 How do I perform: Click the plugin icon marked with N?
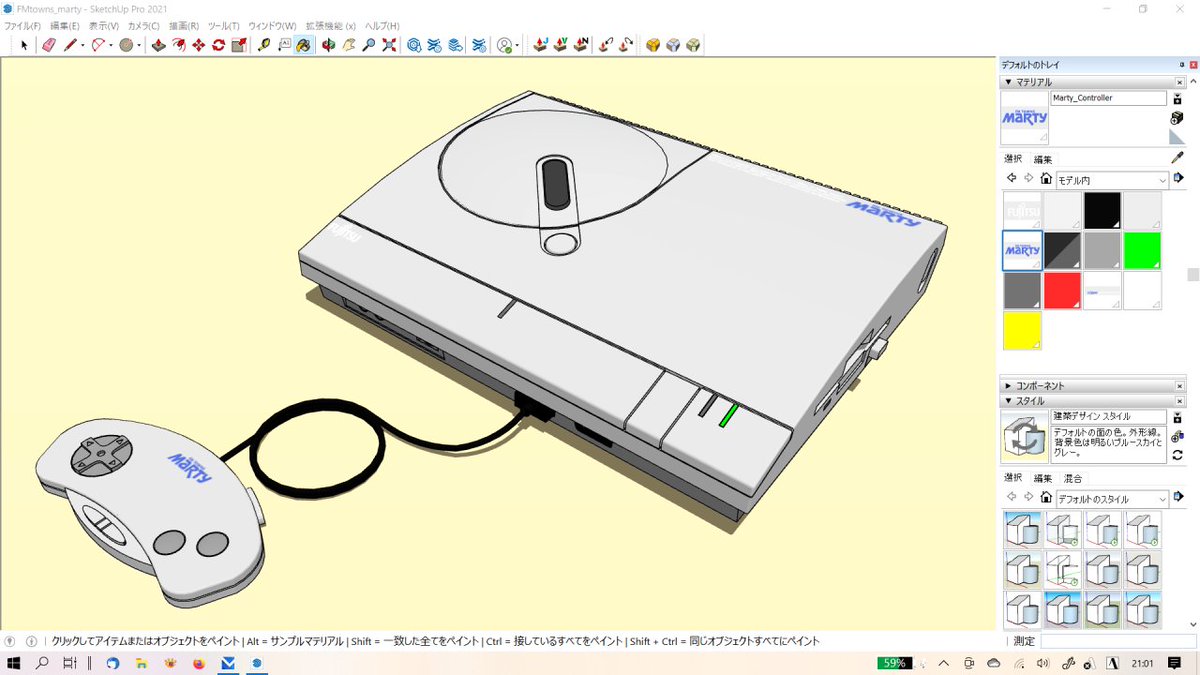pyautogui.click(x=581, y=45)
